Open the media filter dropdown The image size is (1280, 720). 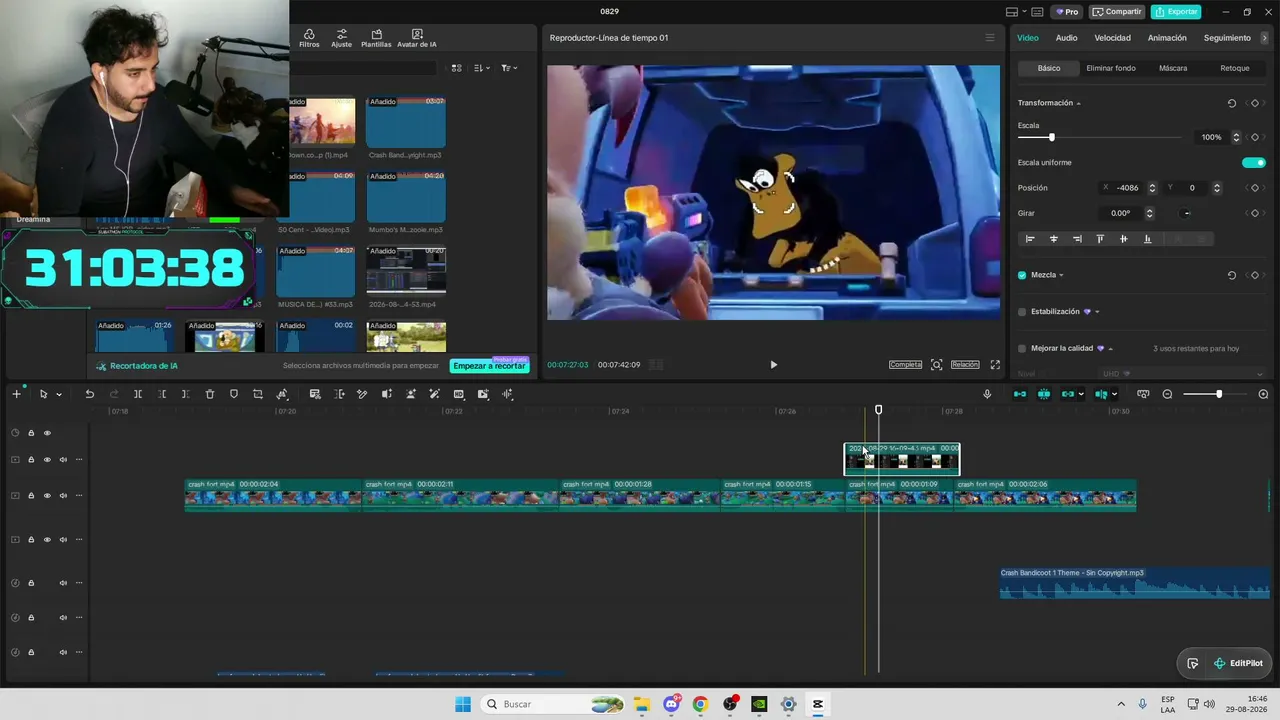pyautogui.click(x=509, y=68)
